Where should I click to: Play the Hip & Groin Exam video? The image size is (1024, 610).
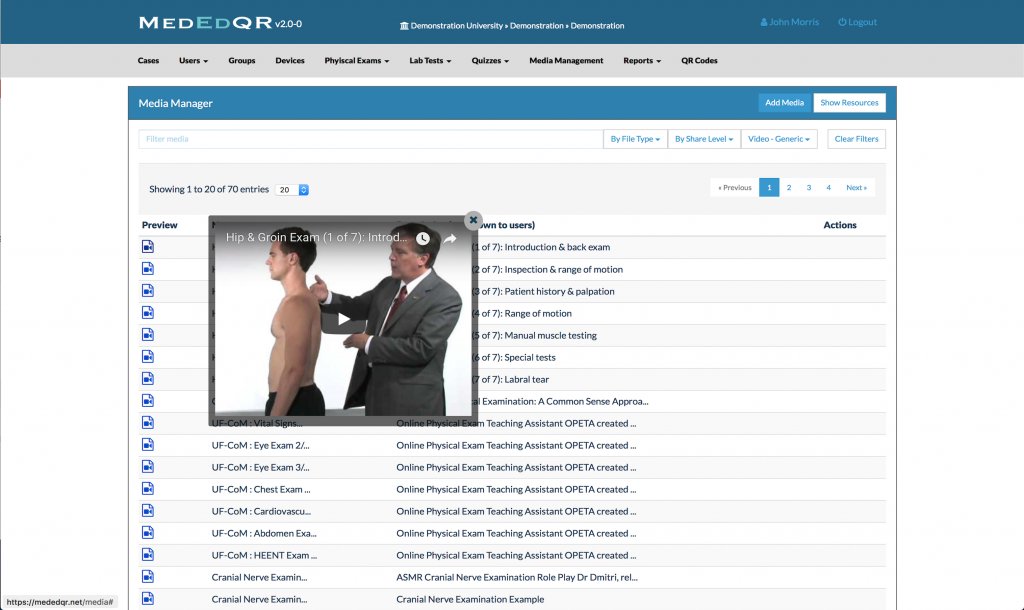344,319
